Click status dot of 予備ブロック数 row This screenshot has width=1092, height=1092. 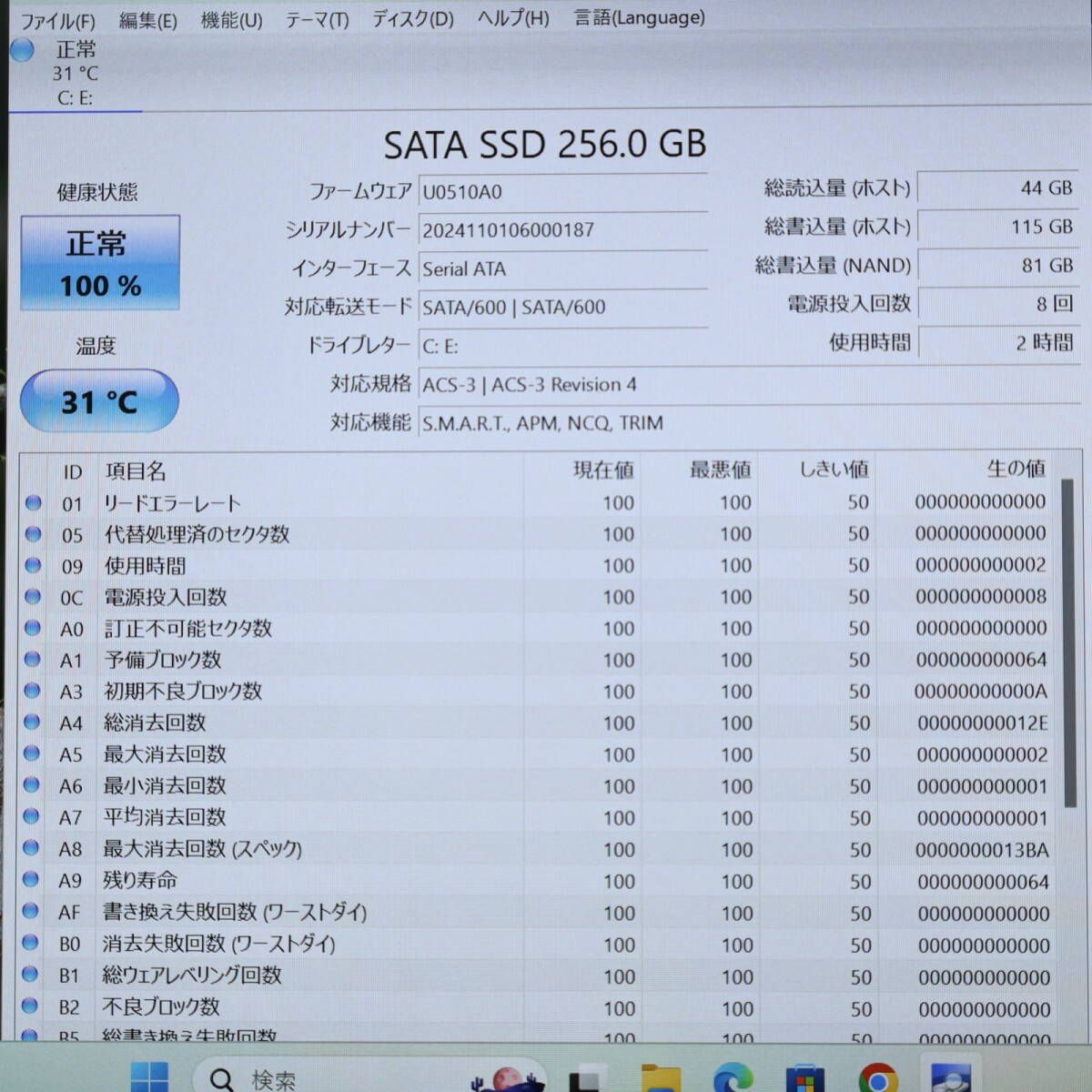33,659
